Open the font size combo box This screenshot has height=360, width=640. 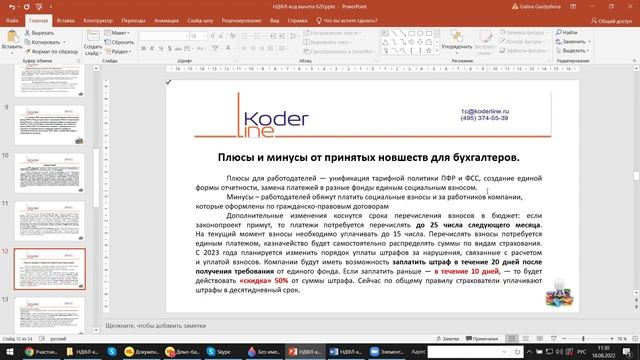[198, 36]
